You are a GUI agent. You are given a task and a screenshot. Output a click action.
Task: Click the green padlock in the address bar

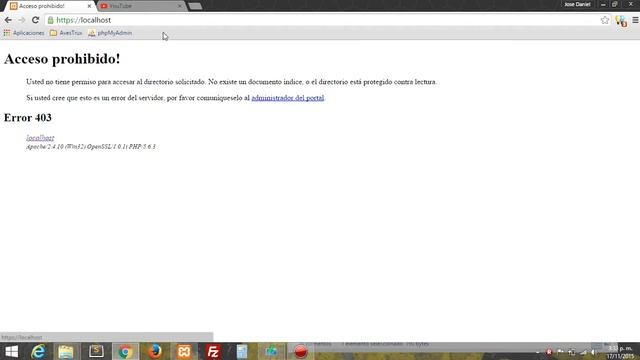tap(51, 20)
